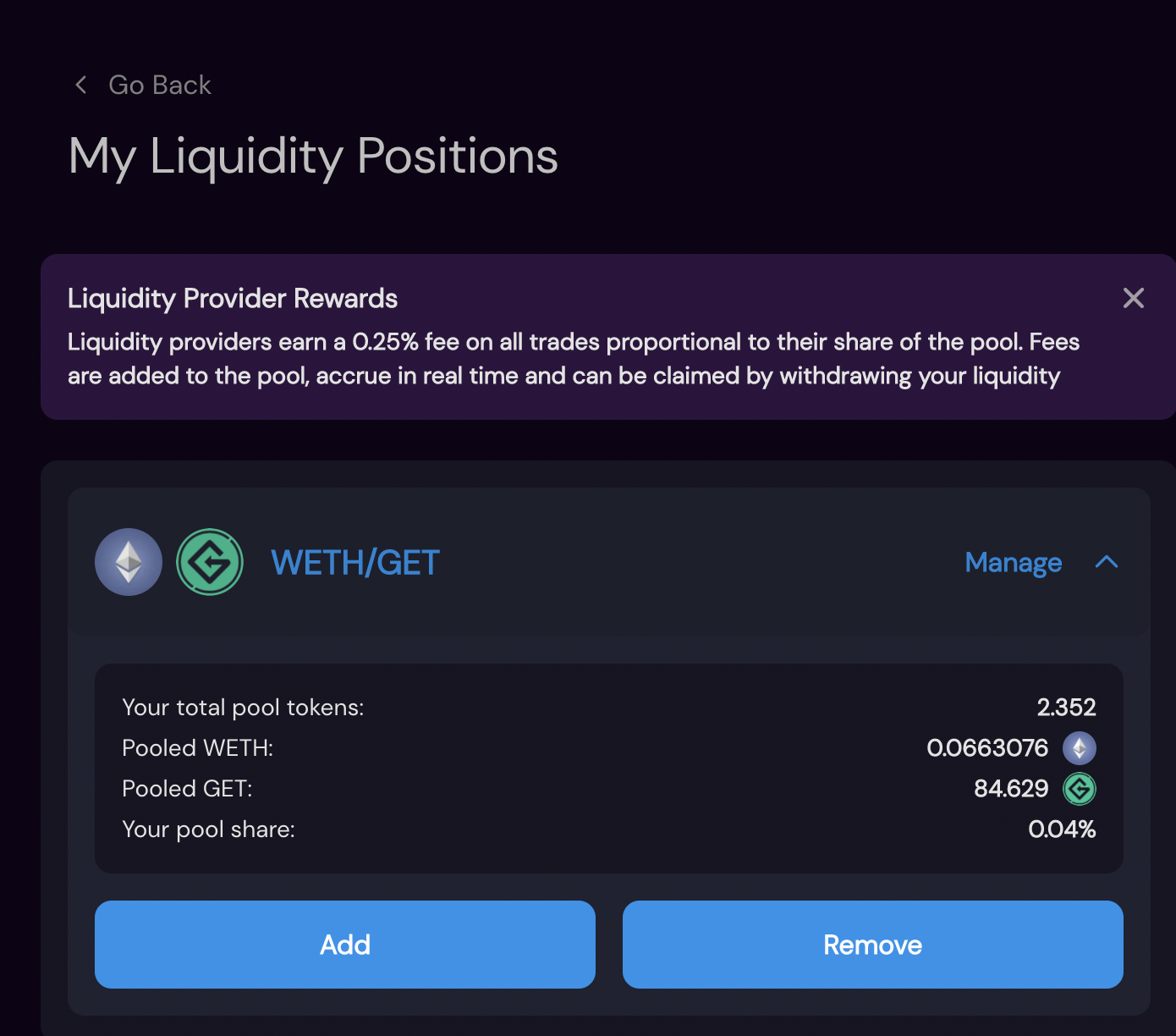The image size is (1176, 1036).
Task: Click the pooled WETH amount 0.0663076
Action: [987, 748]
